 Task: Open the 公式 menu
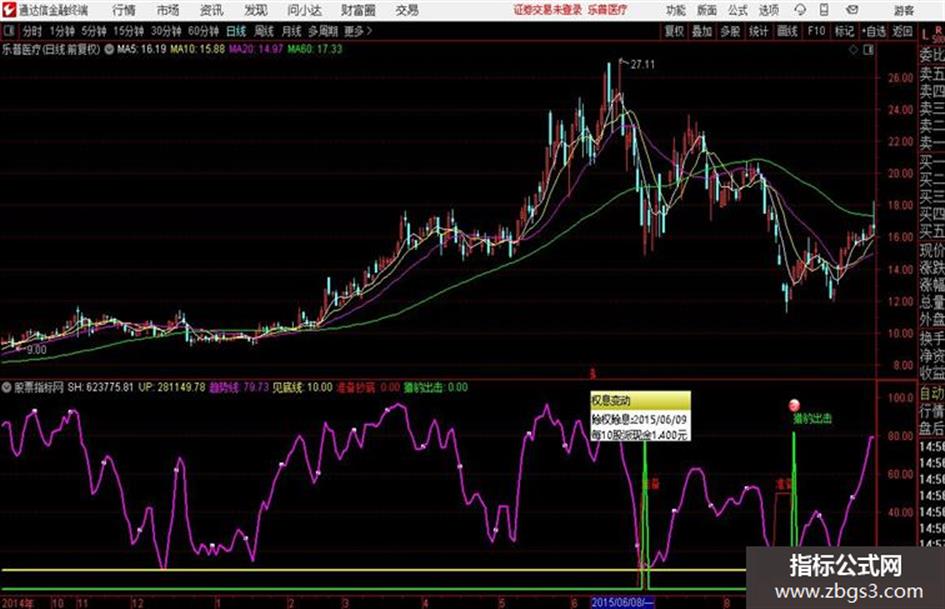[x=737, y=10]
